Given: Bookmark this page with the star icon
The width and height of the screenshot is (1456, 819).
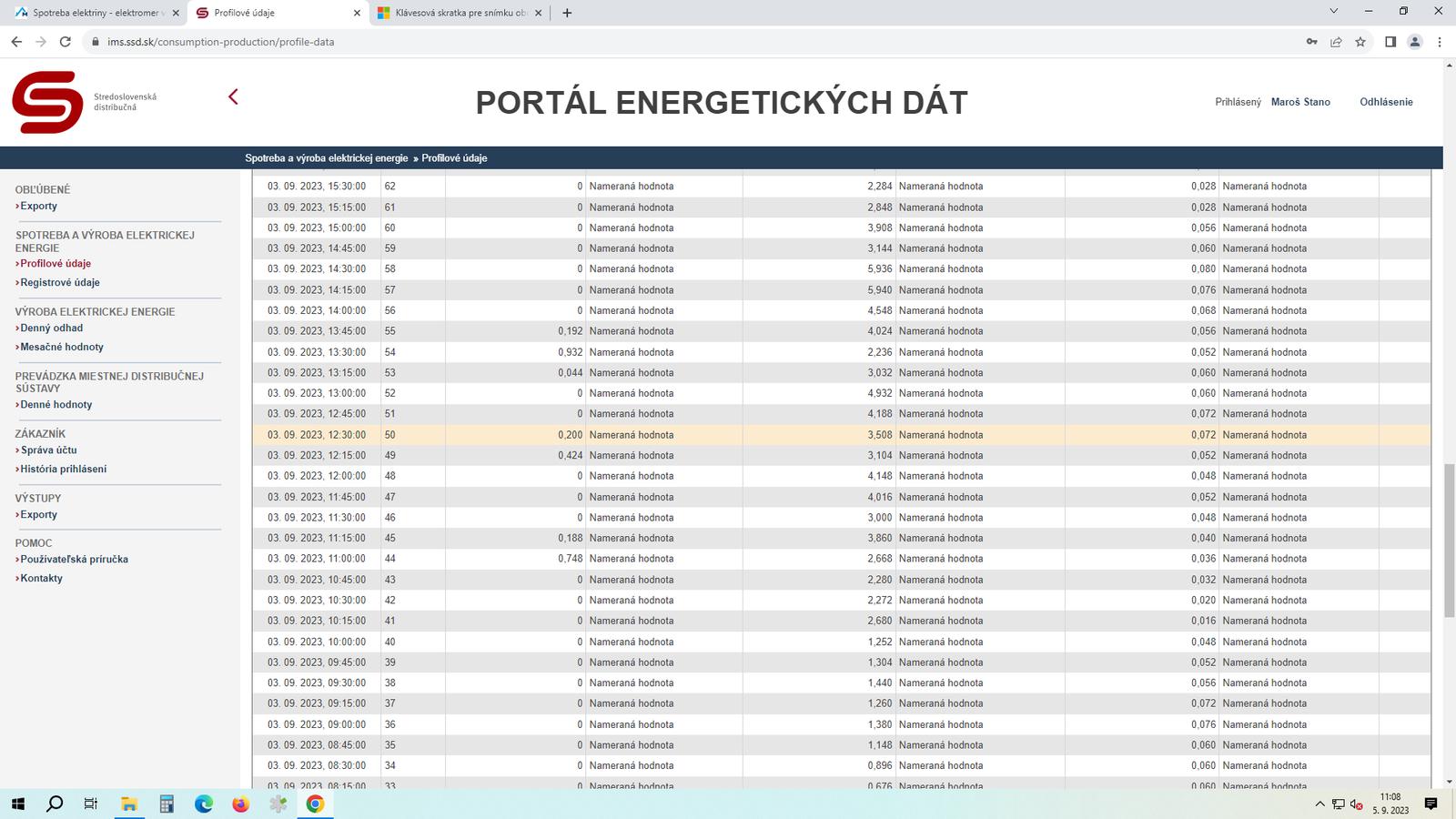Looking at the screenshot, I should click(x=1360, y=42).
